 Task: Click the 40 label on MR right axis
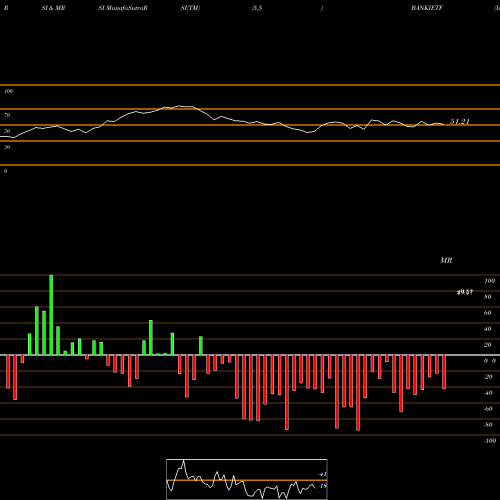pos(488,329)
